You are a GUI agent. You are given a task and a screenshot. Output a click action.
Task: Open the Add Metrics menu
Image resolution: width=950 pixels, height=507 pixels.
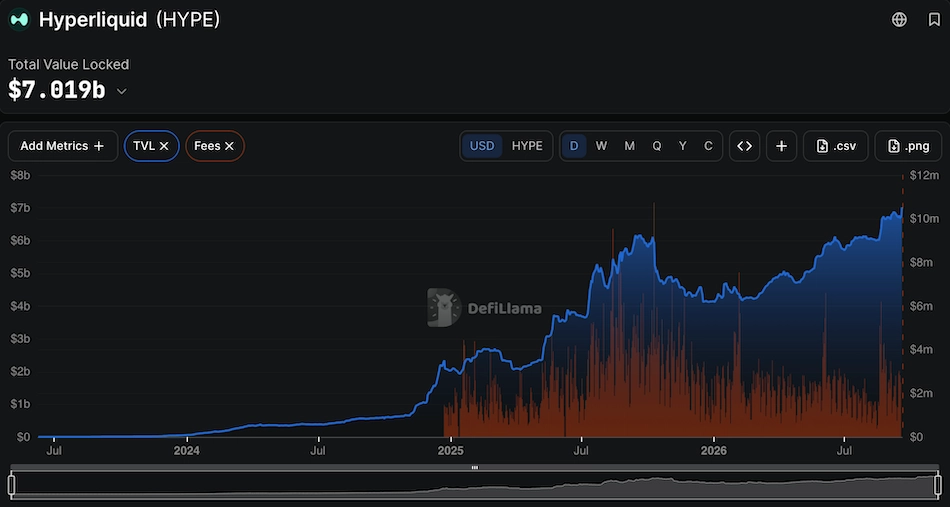pos(62,146)
